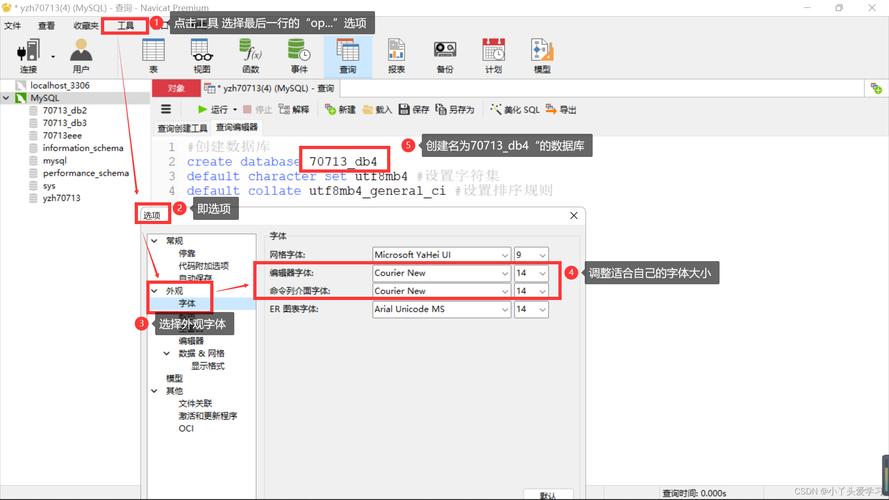Run the query with 运行 button
The image size is (889, 500).
coord(213,109)
